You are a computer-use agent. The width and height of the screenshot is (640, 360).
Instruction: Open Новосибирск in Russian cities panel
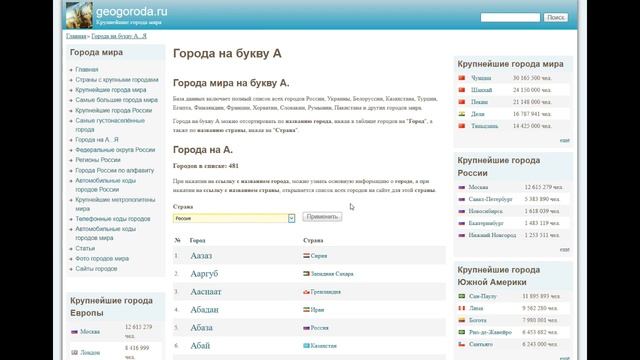pyautogui.click(x=486, y=211)
